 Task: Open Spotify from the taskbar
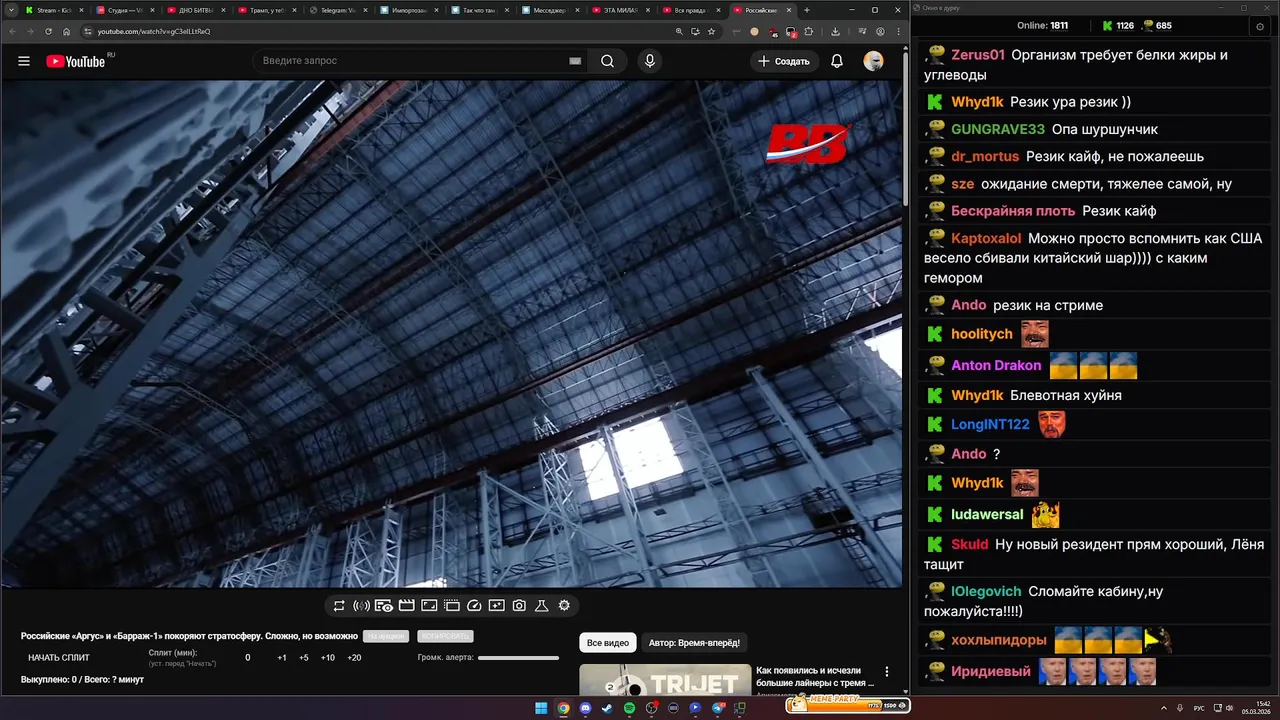point(629,708)
